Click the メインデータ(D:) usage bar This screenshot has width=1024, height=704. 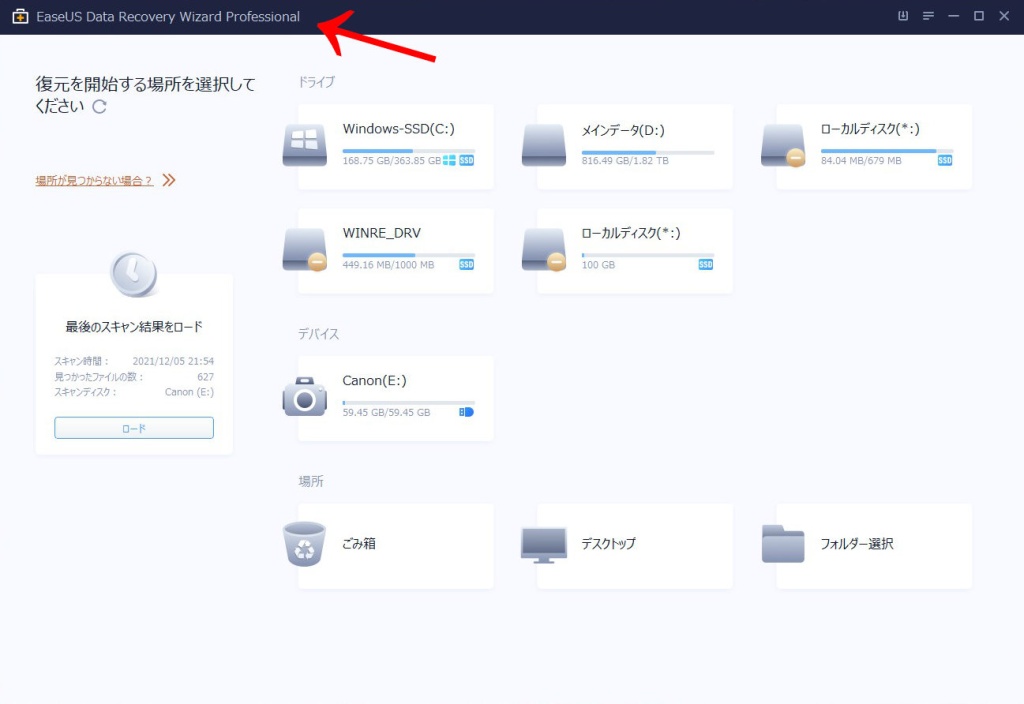(x=648, y=153)
